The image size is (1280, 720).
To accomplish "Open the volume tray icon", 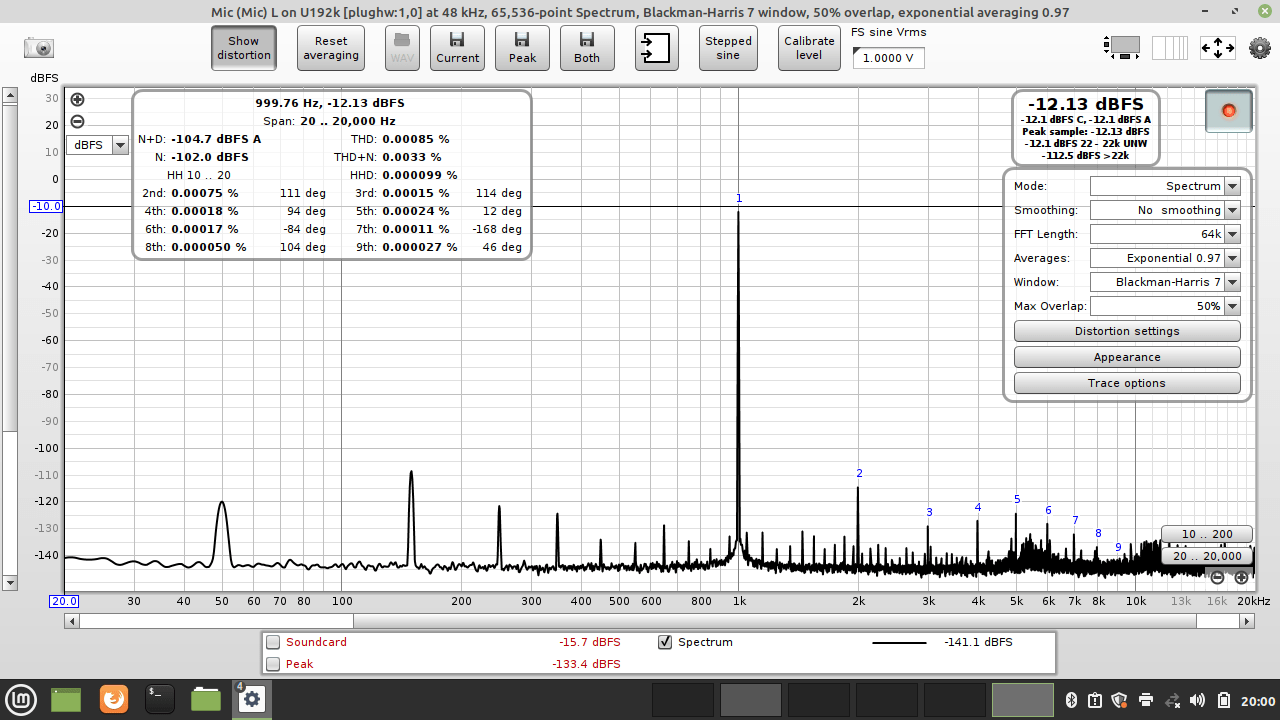I will pos(1198,700).
